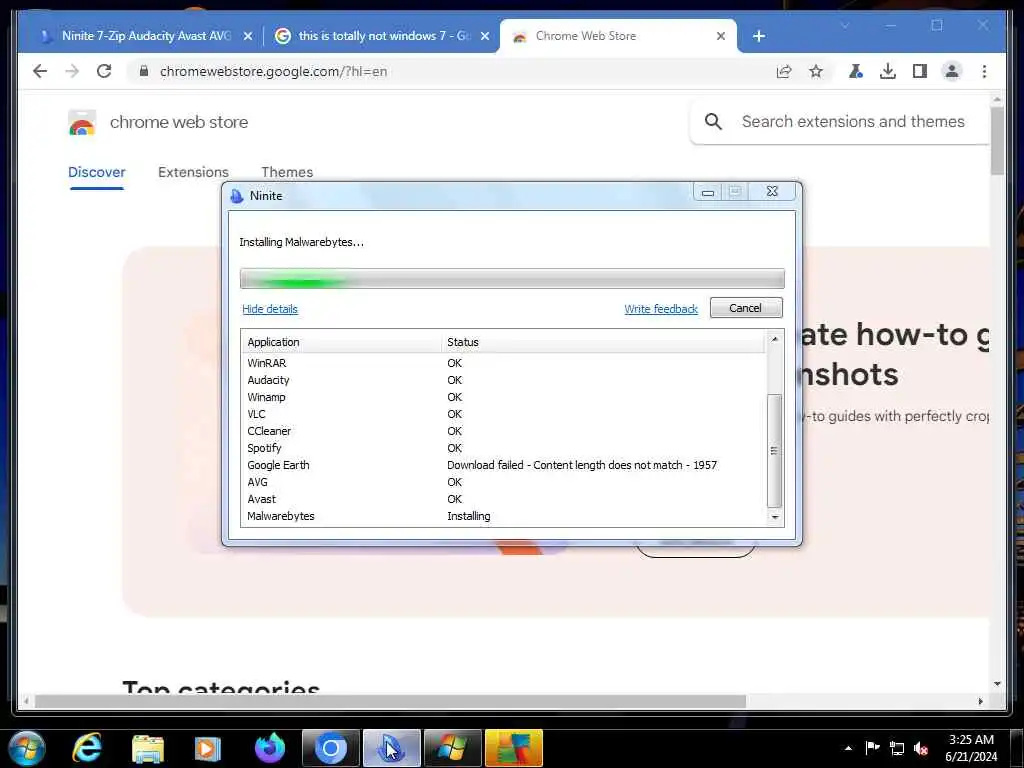Click the 'Download failed' status text
This screenshot has width=1024, height=768.
(x=582, y=465)
